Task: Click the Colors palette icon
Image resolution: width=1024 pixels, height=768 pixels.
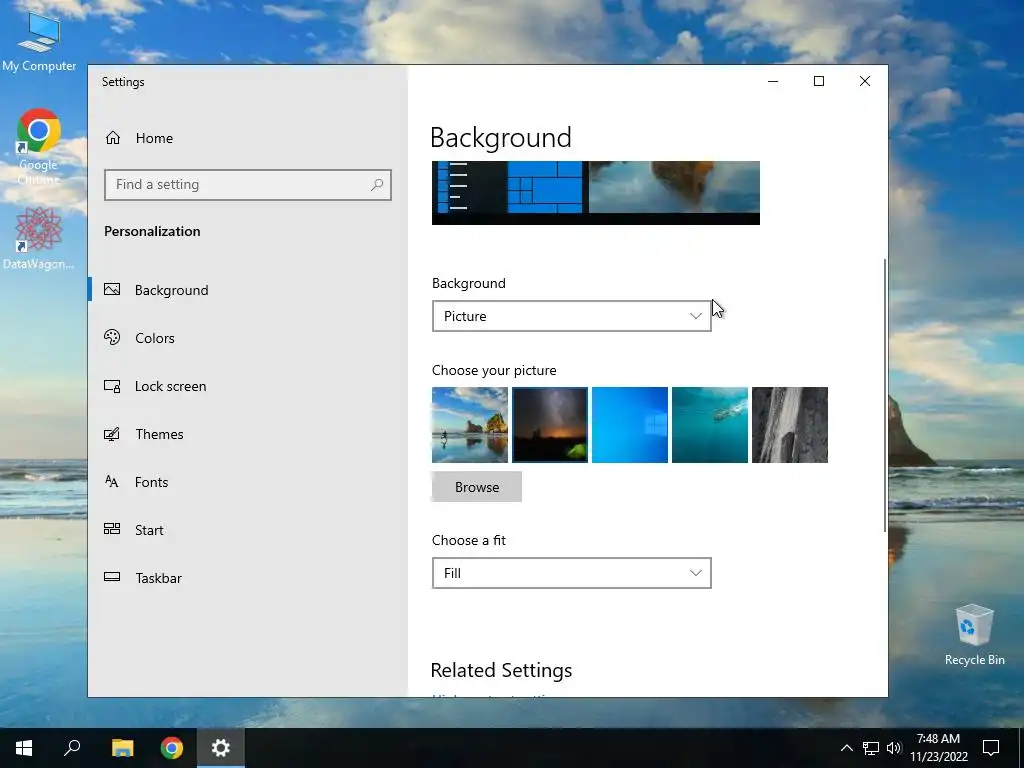Action: (112, 338)
